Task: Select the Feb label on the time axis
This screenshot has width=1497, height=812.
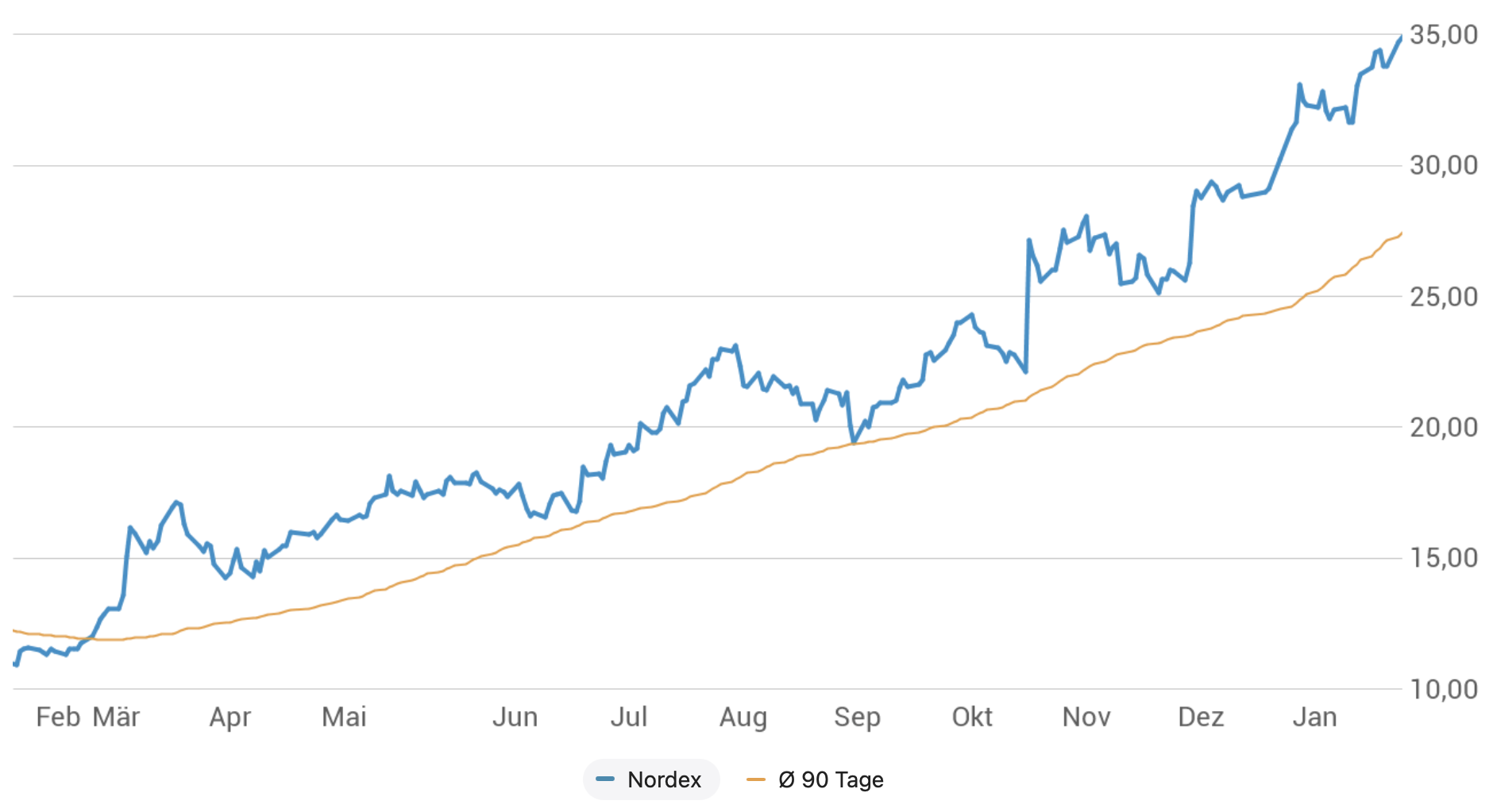Action: click(58, 717)
